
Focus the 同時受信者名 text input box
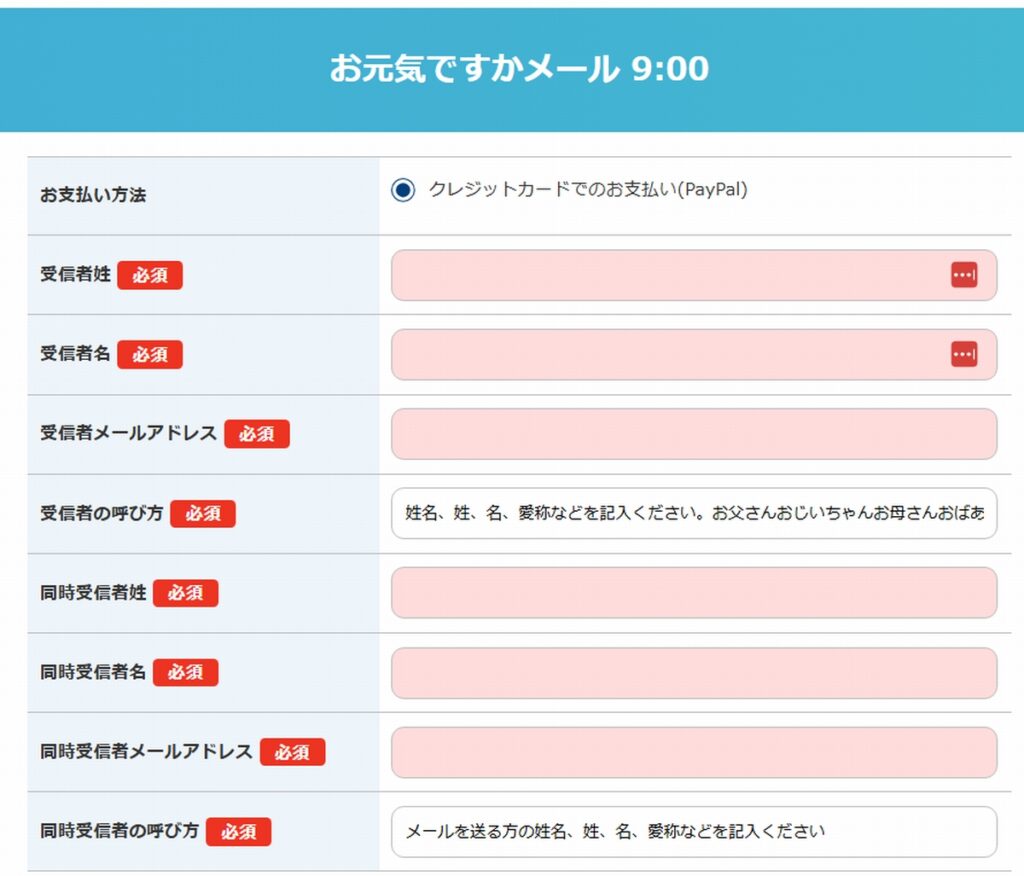click(x=693, y=673)
